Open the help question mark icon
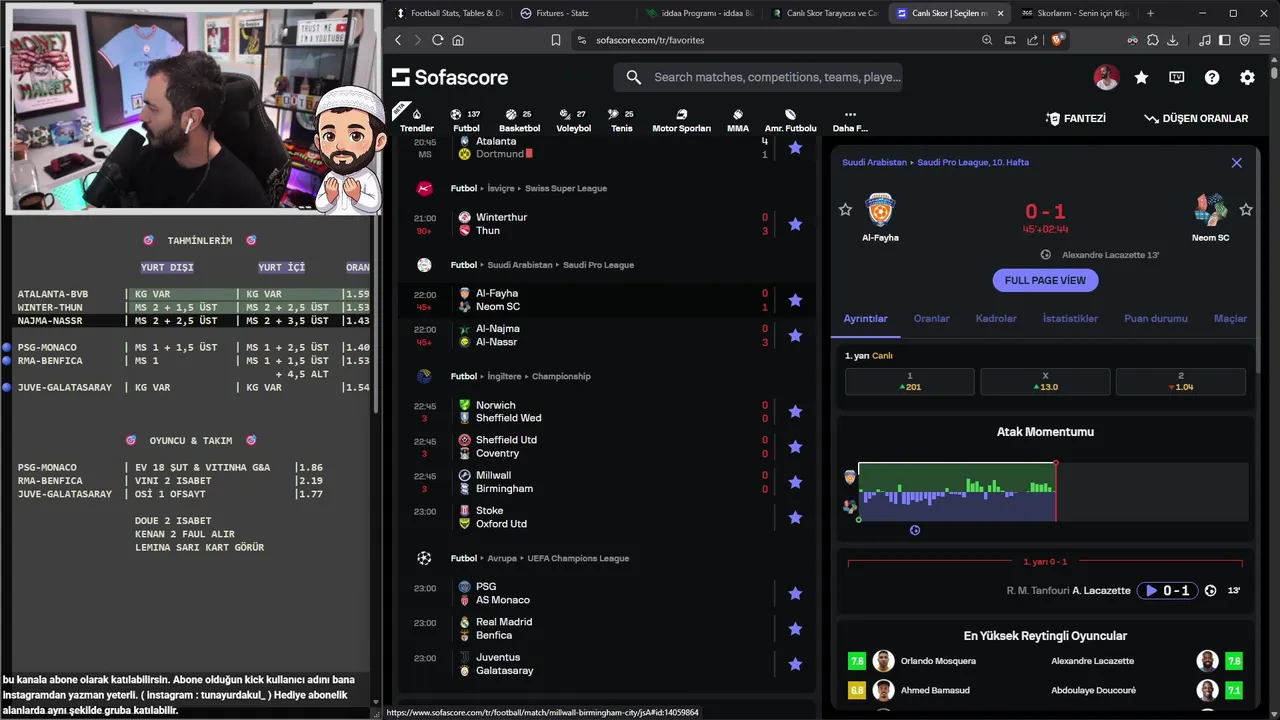 point(1212,78)
